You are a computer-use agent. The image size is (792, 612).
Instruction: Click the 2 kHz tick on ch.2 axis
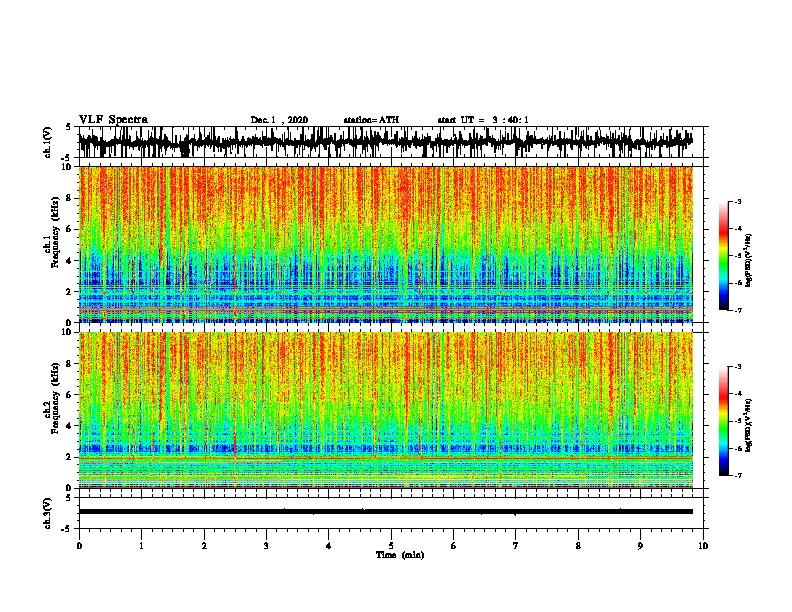70,457
